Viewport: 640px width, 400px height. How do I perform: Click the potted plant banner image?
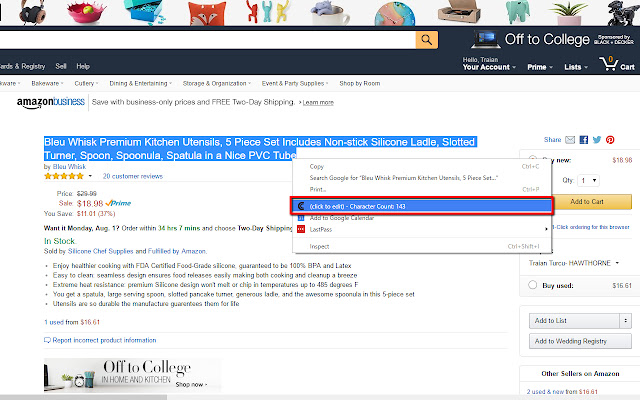(x=568, y=13)
